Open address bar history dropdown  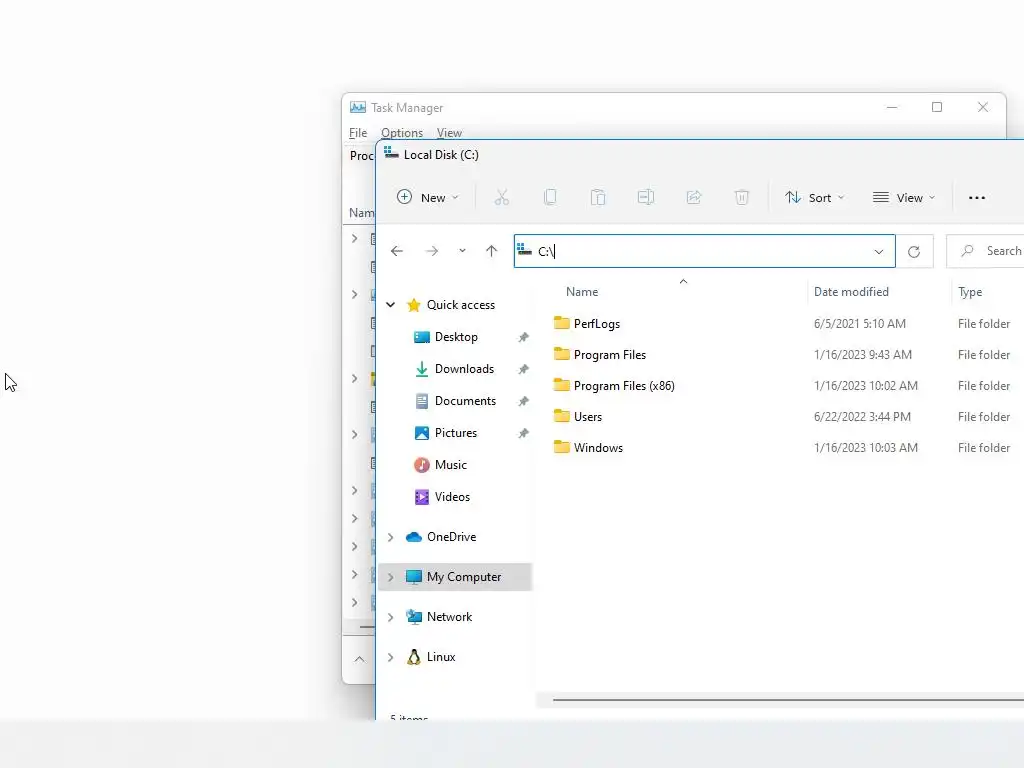pyautogui.click(x=878, y=251)
